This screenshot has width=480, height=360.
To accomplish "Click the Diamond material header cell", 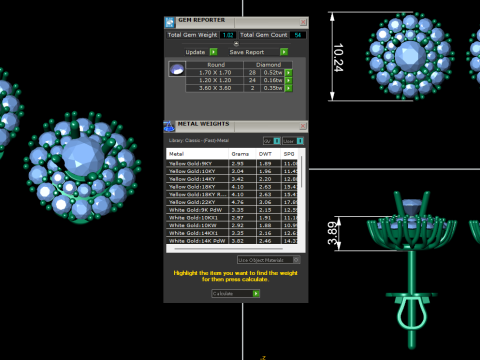I will pyautogui.click(x=268, y=65).
